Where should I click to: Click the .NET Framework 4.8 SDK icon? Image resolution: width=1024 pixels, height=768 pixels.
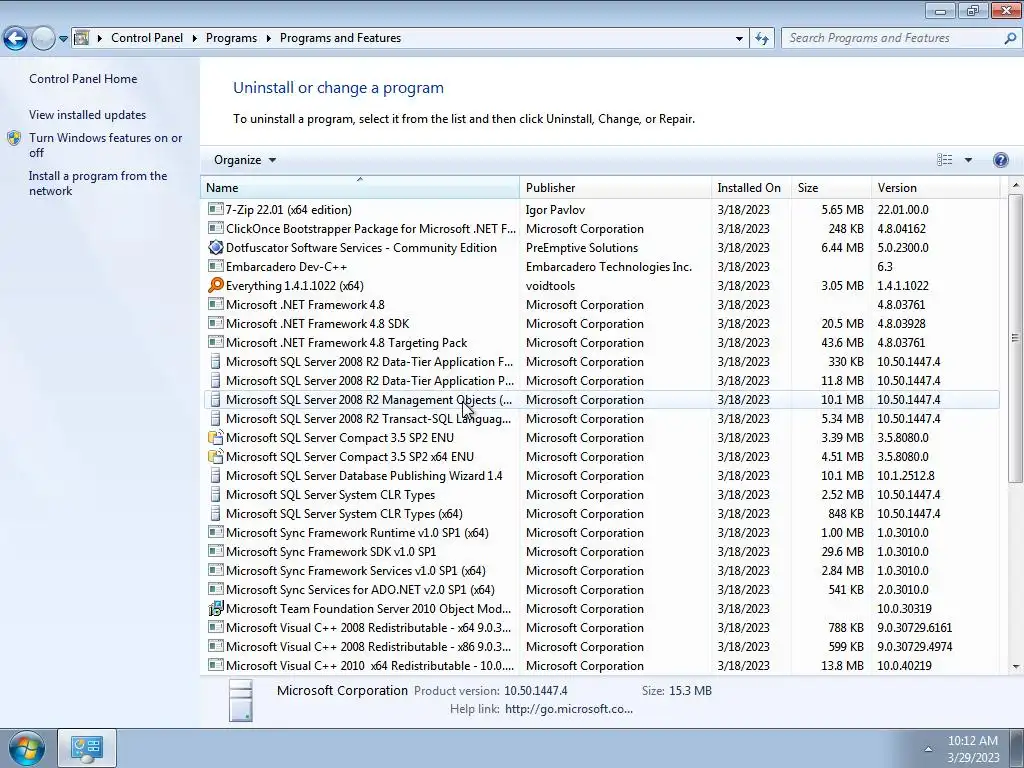point(216,323)
